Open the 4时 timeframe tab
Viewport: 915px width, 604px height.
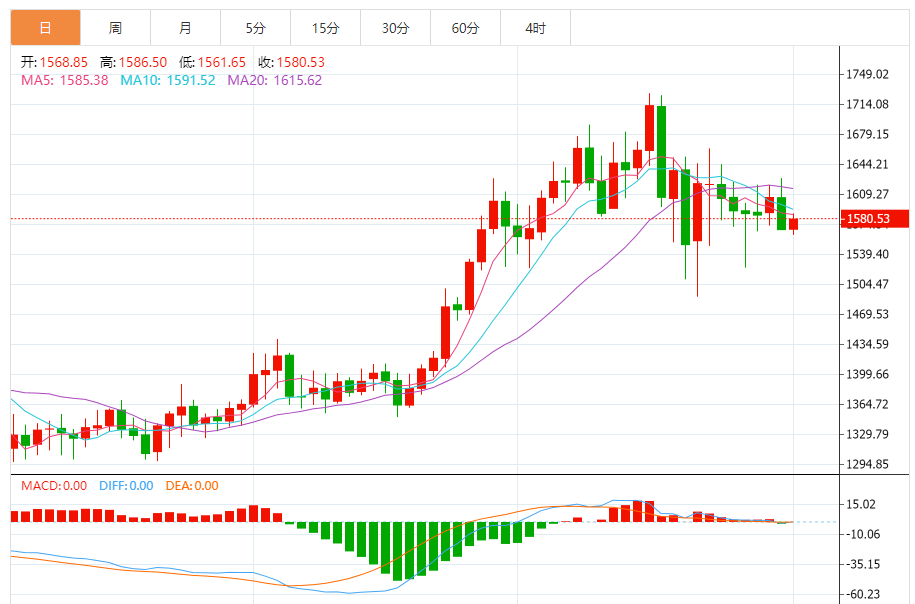[x=536, y=27]
